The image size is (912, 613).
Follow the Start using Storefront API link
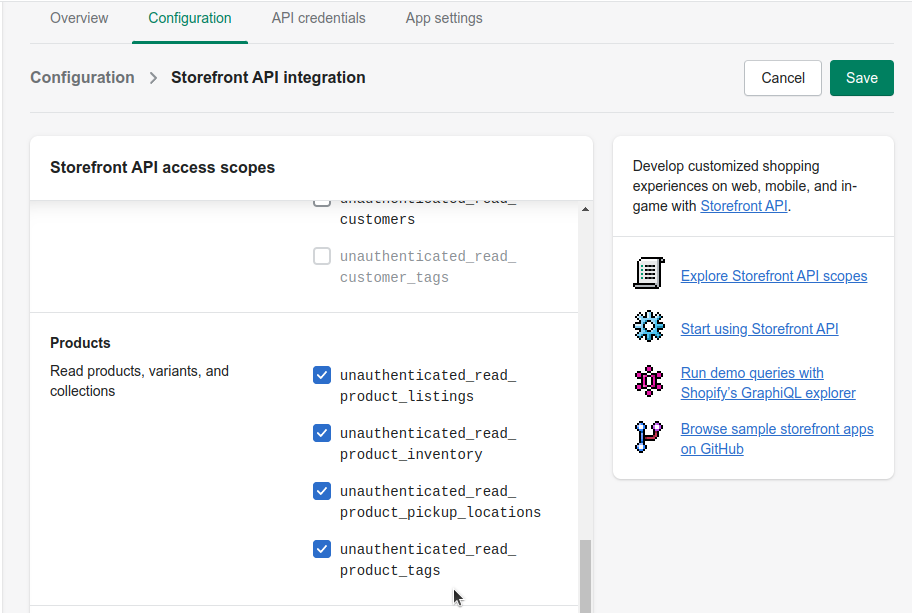(x=759, y=329)
